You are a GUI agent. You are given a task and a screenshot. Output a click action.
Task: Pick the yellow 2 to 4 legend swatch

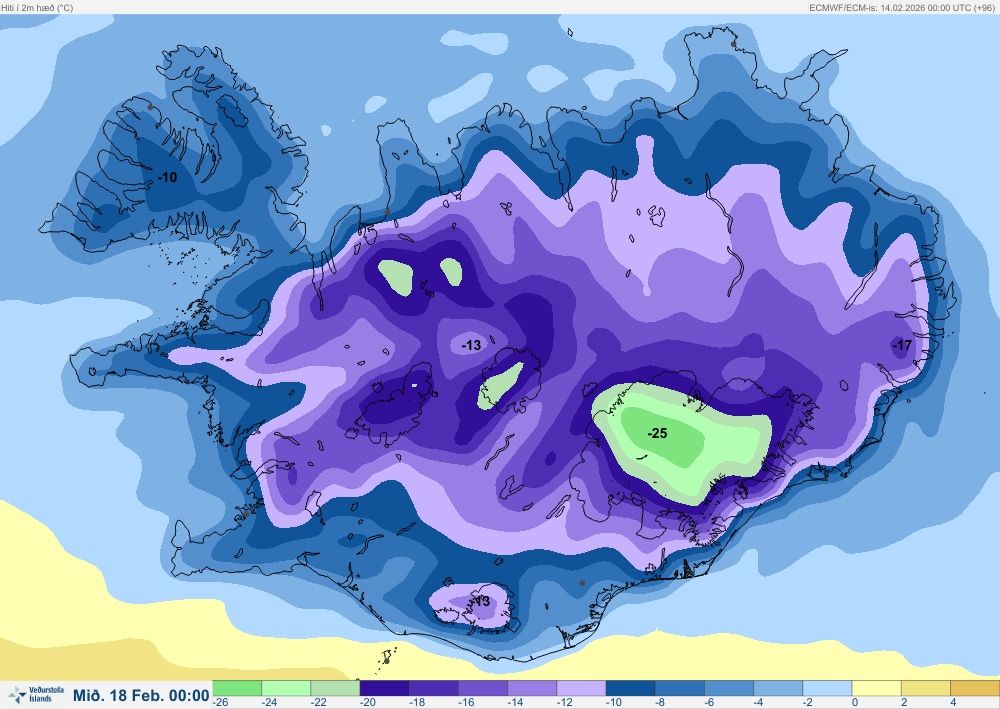point(925,688)
